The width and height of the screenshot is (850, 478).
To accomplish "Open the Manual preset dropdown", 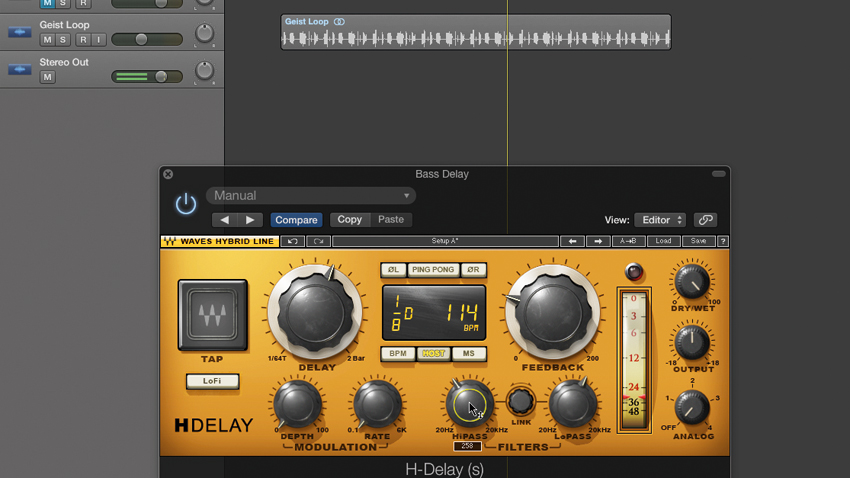I will (311, 196).
